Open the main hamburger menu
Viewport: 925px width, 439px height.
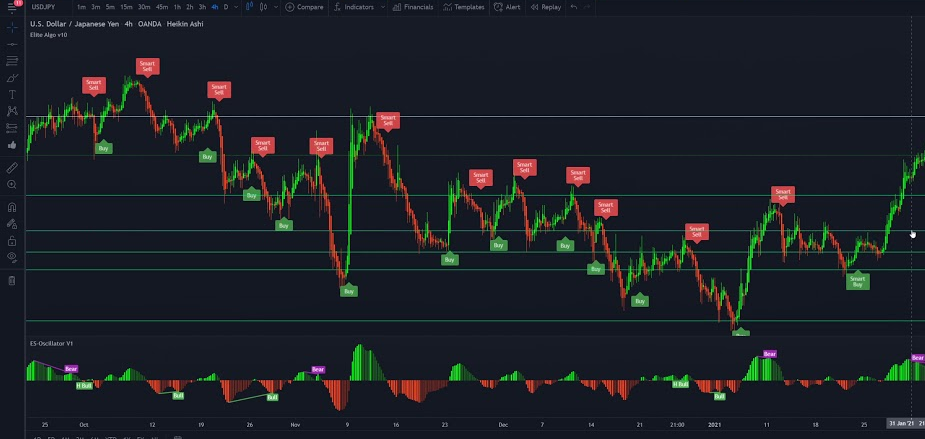pyautogui.click(x=12, y=8)
